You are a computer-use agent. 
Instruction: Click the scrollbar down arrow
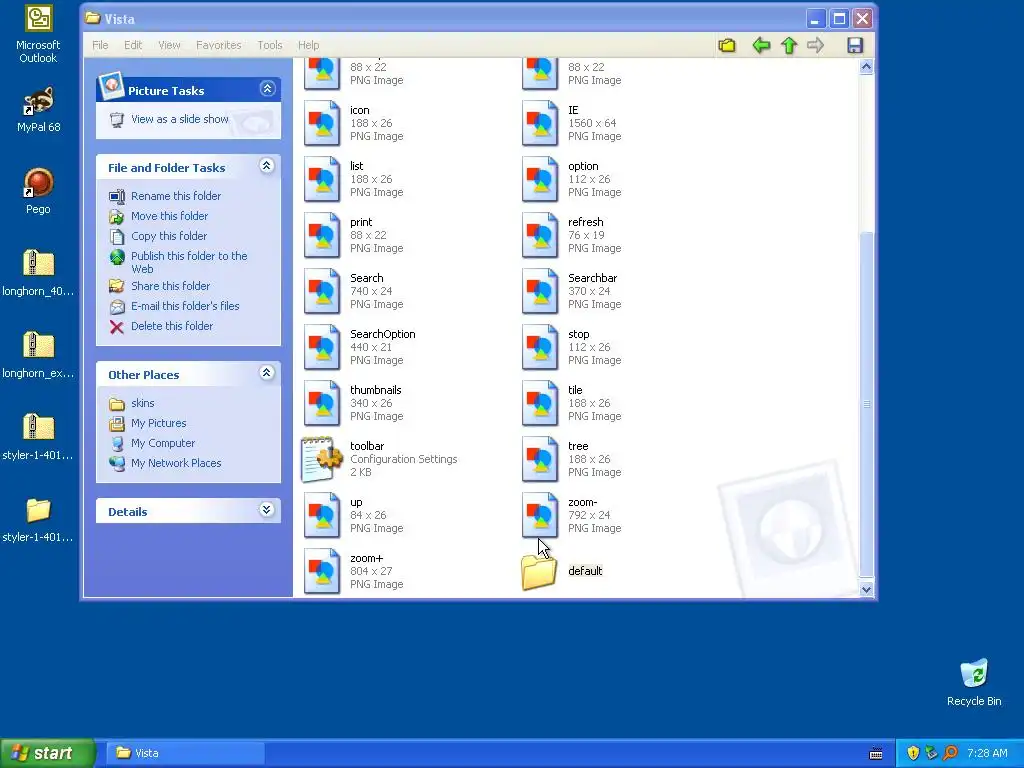(866, 589)
